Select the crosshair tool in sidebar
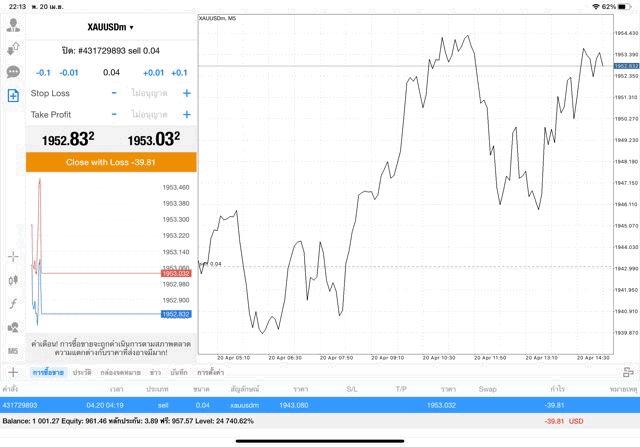The height and width of the screenshot is (447, 640). [x=13, y=257]
